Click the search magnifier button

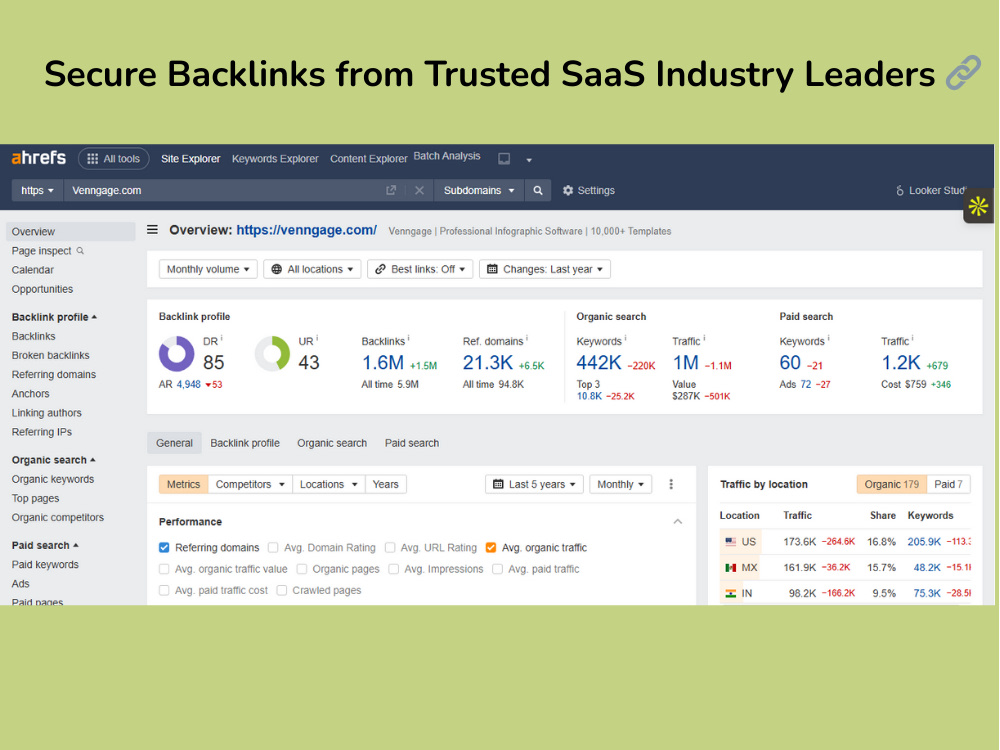pyautogui.click(x=538, y=191)
